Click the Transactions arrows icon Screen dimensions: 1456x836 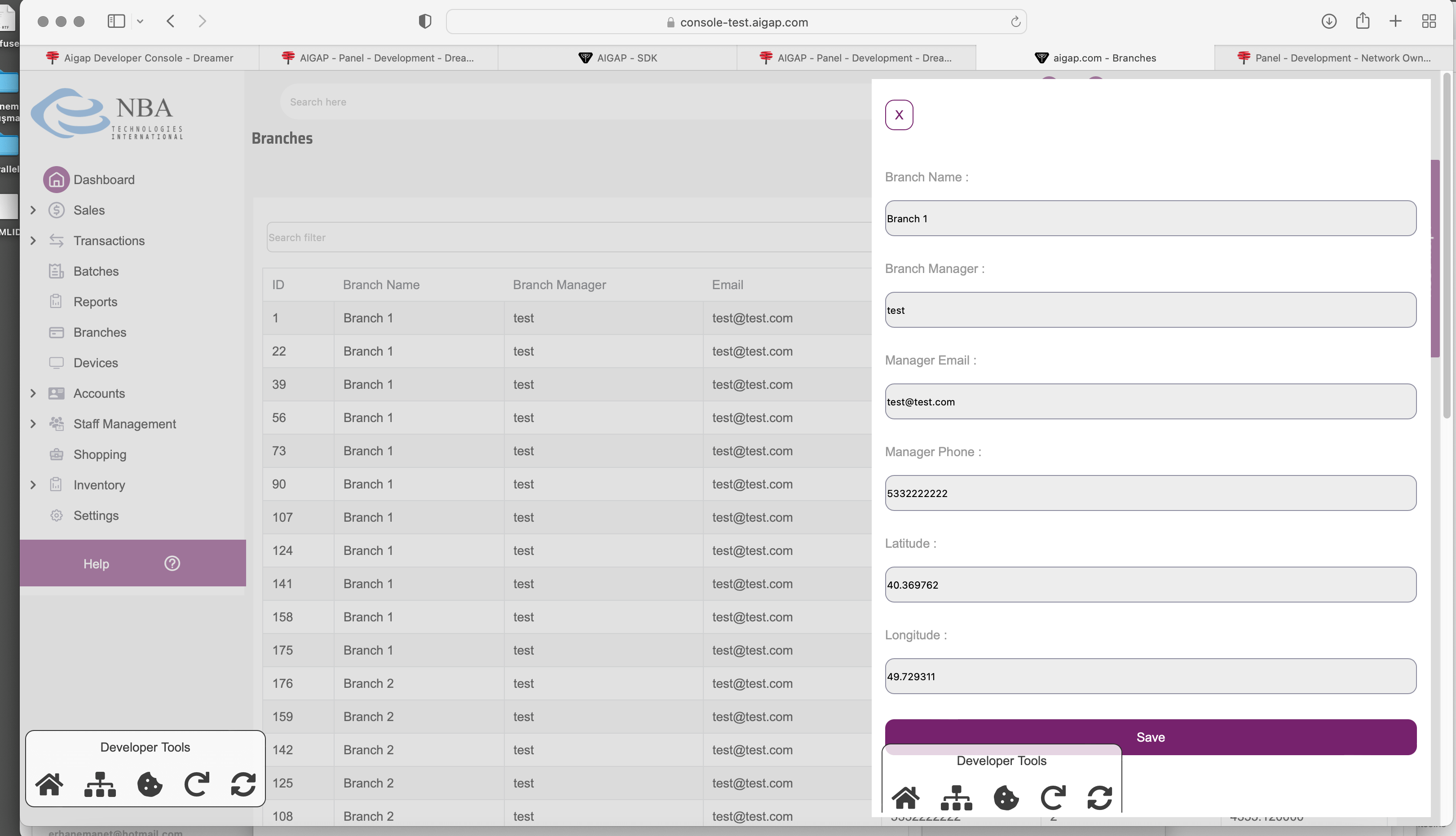pos(56,241)
